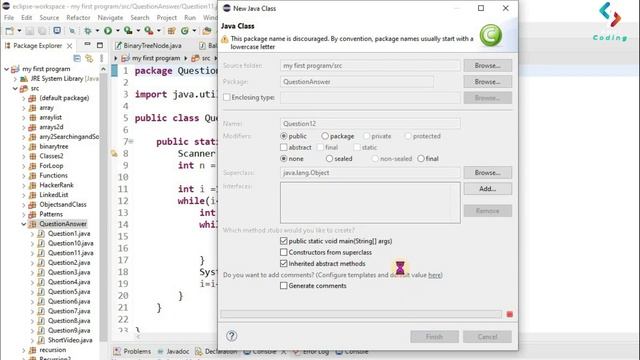This screenshot has height=360, width=640.
Task: Open the tool skew toolbar icon
Action: click(x=72, y=31)
